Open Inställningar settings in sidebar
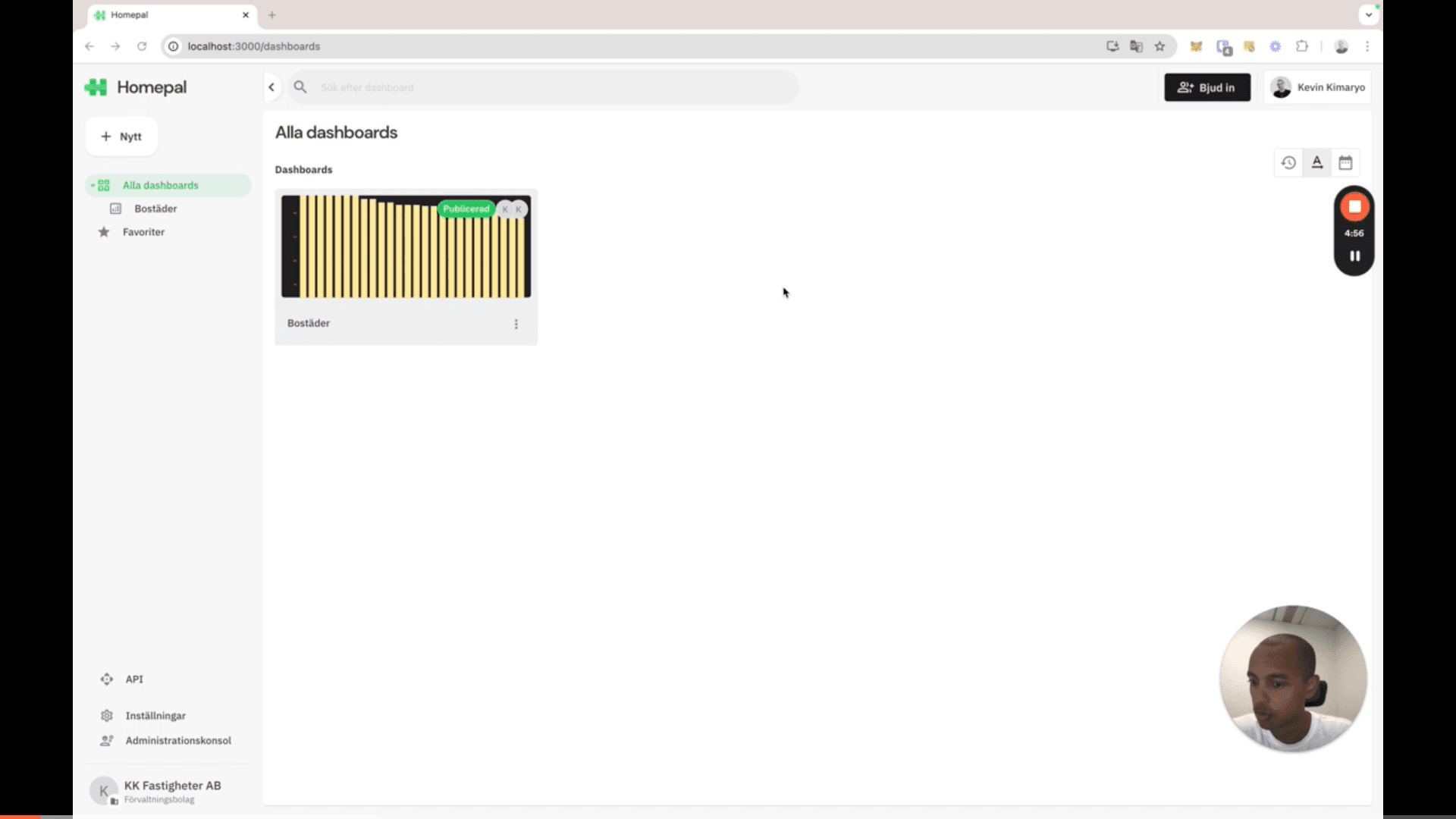The image size is (1456, 819). tap(155, 715)
